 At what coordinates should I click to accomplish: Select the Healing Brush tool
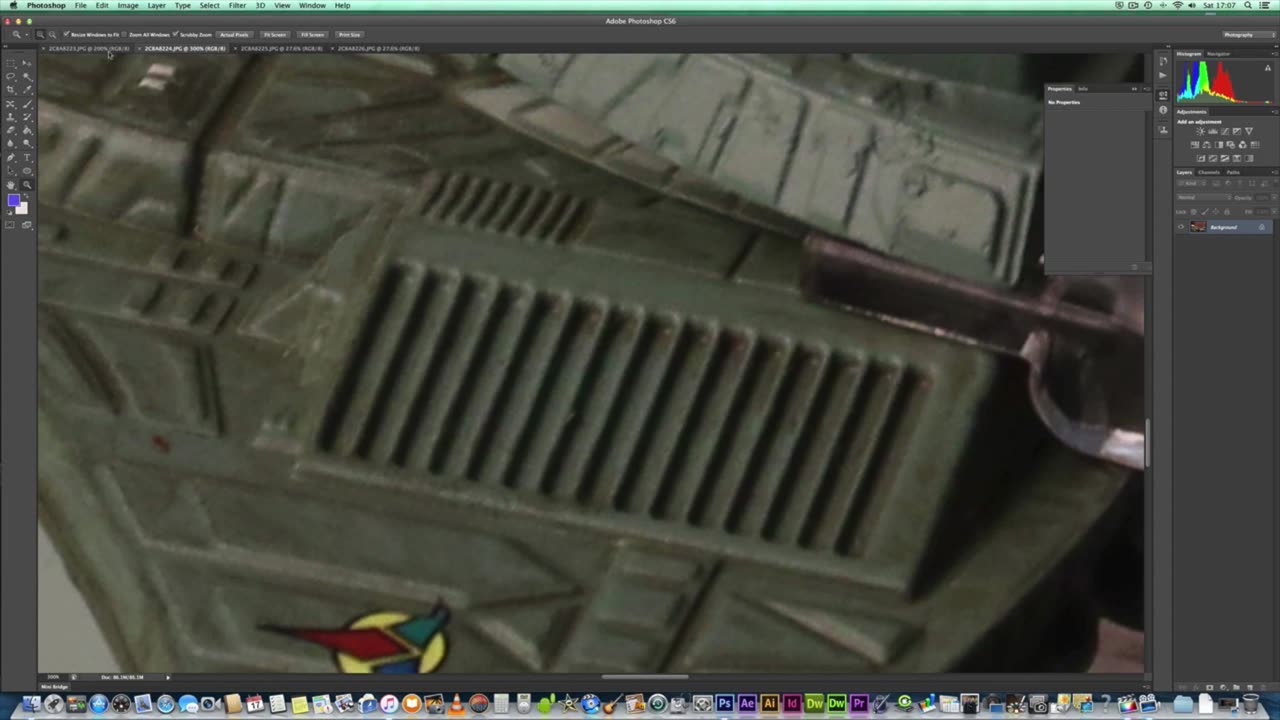point(10,104)
